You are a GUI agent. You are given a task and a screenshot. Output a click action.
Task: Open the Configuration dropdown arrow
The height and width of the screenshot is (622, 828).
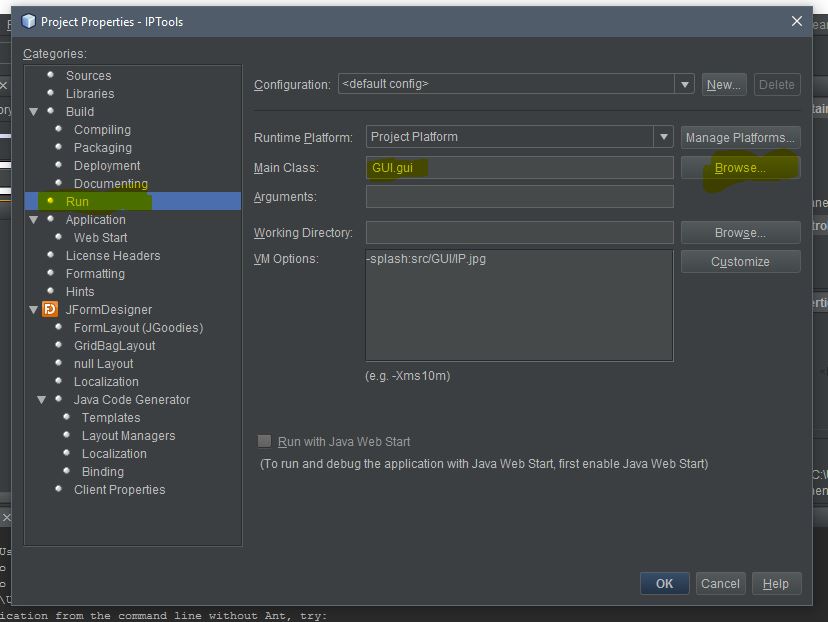click(684, 84)
